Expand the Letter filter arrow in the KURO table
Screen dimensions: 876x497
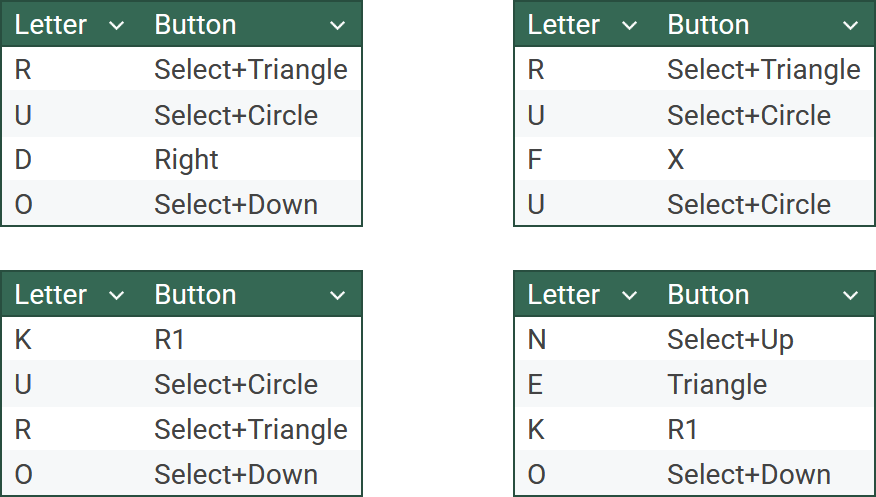tap(116, 295)
